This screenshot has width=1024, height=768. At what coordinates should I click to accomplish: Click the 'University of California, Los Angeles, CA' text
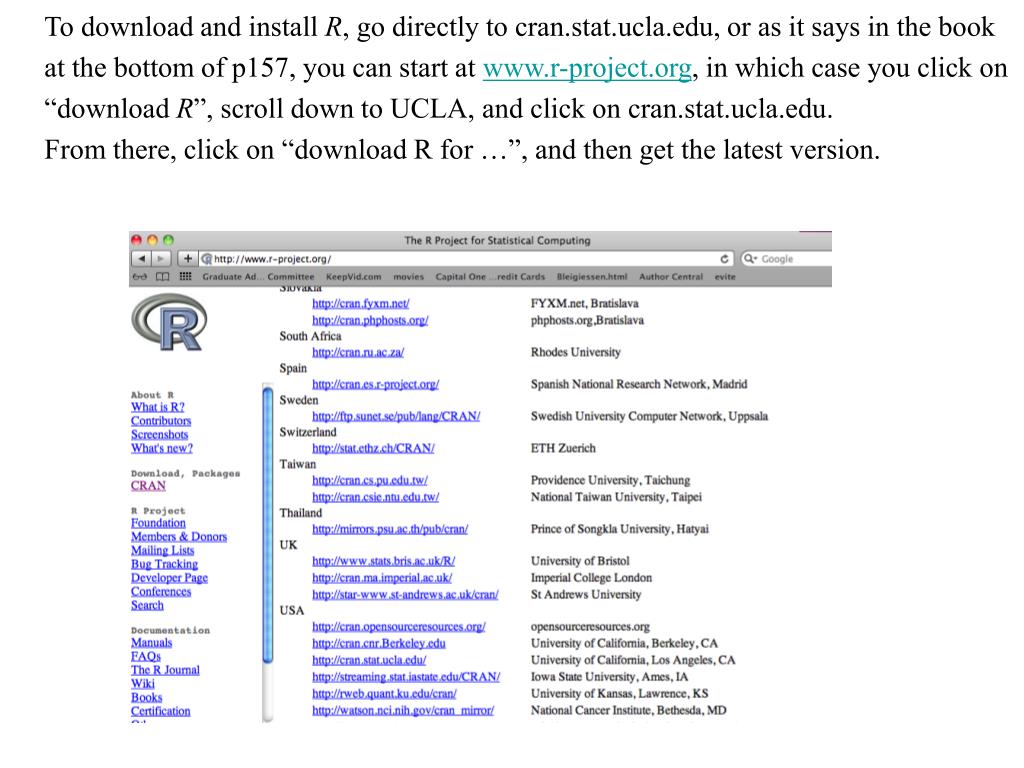click(x=633, y=660)
